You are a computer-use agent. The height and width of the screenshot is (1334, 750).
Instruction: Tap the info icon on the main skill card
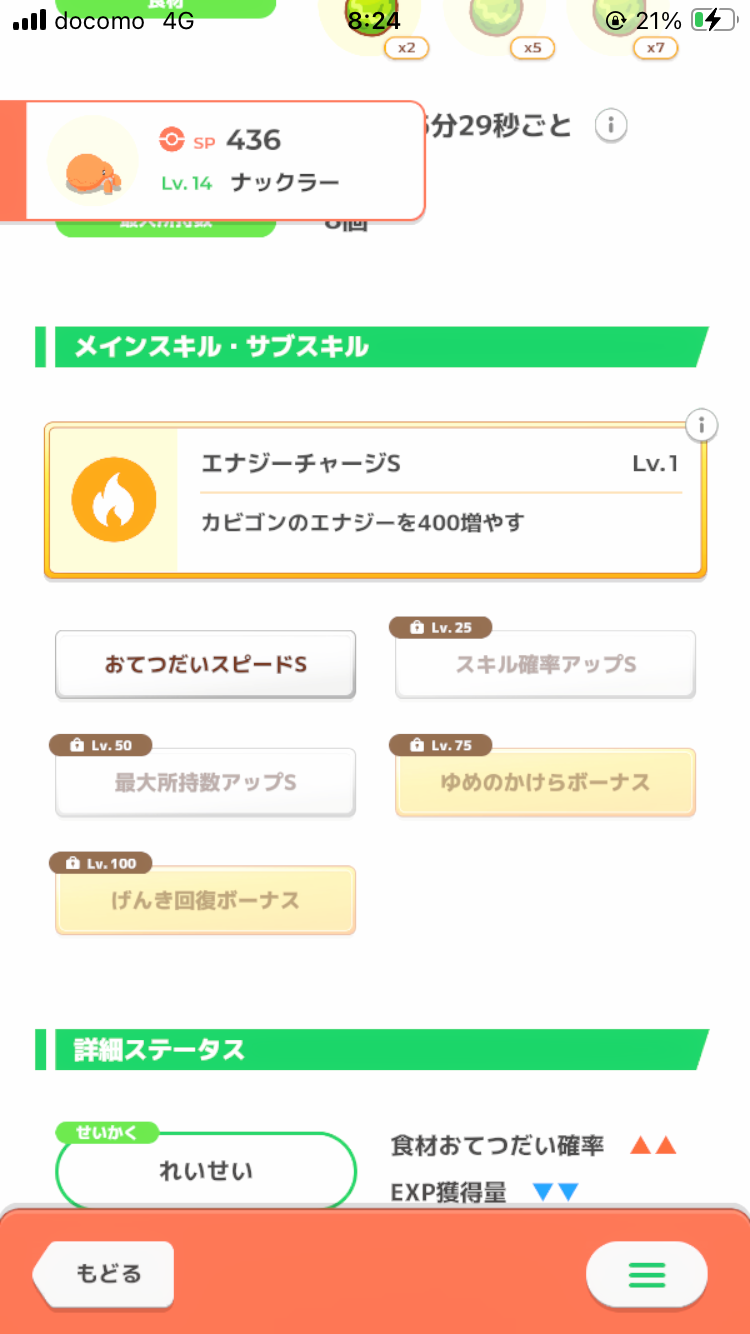click(702, 425)
